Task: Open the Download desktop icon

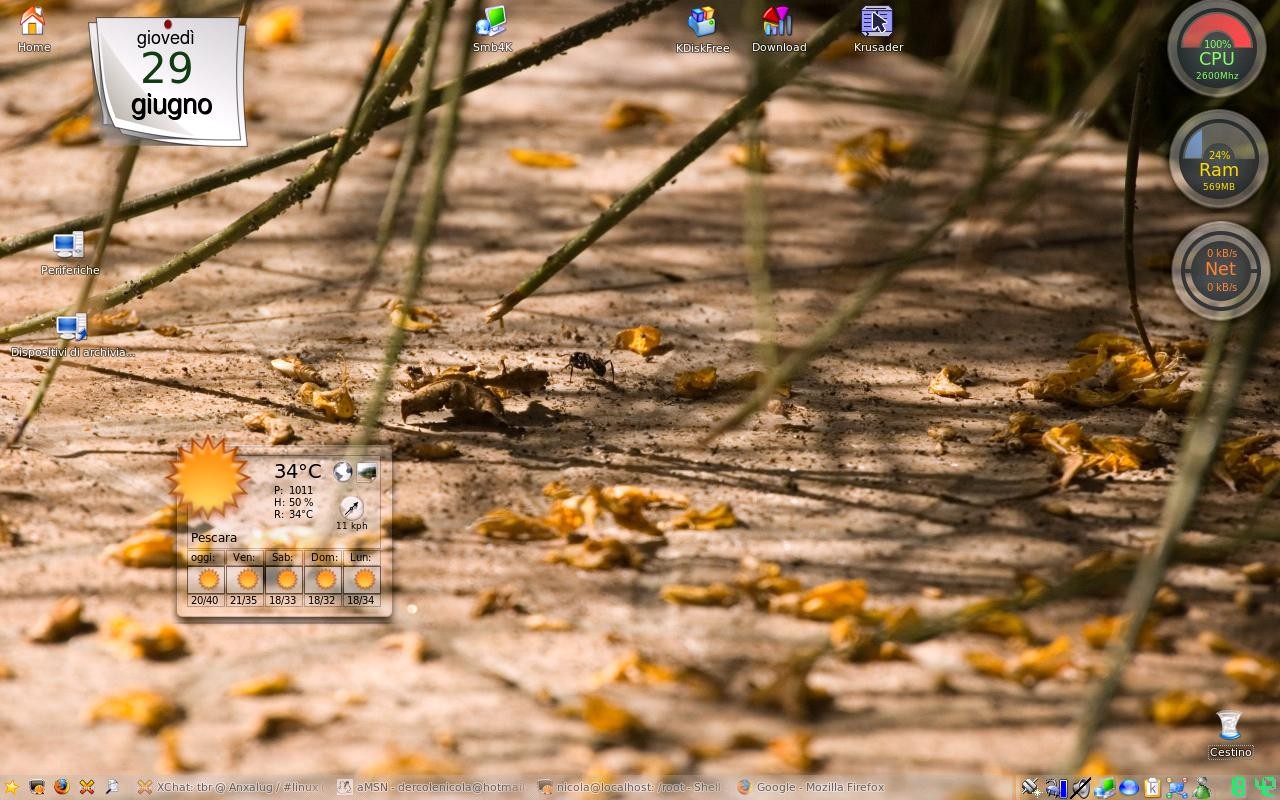Action: (x=778, y=30)
